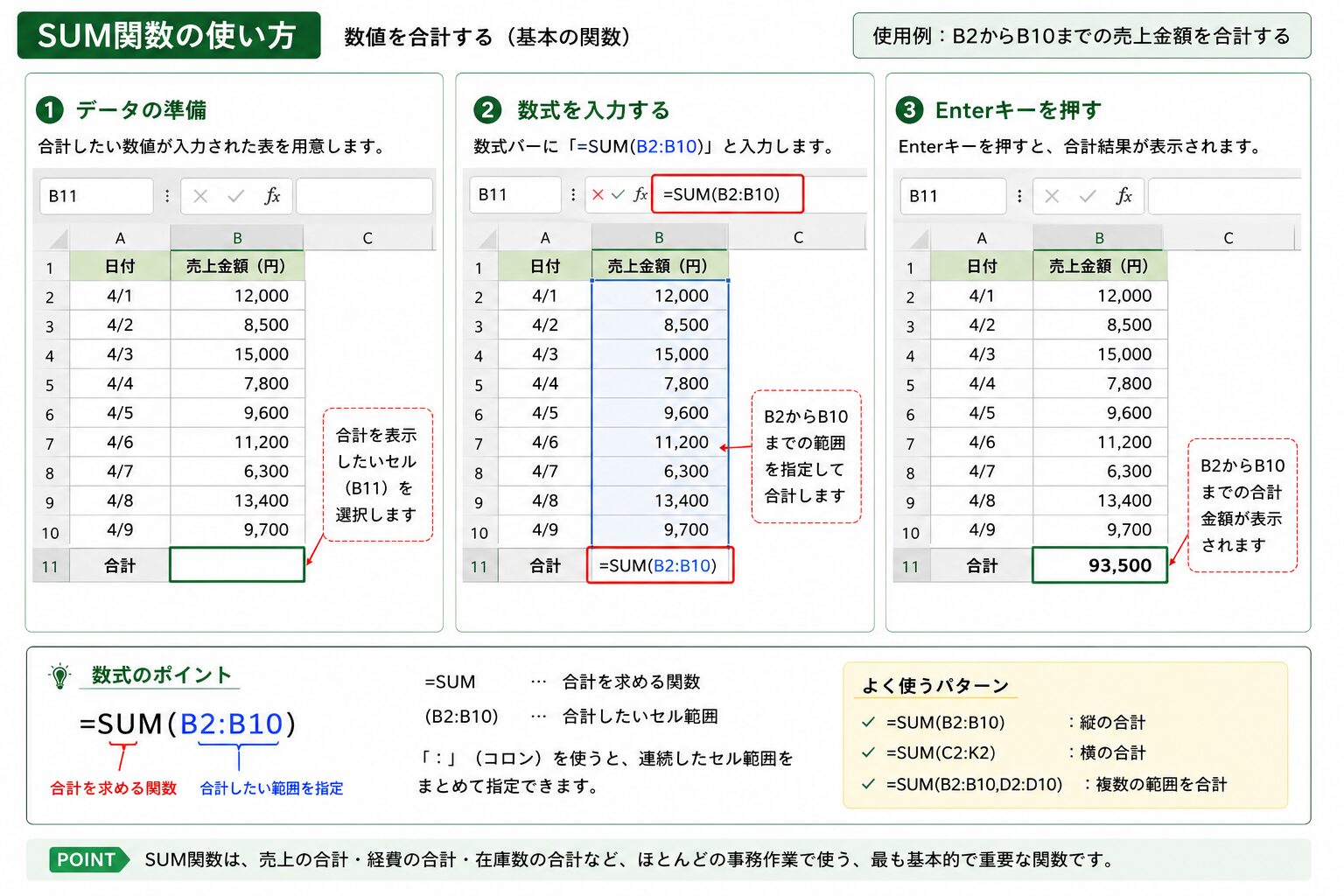Select row header 11 in step 1 sheet

(51, 566)
